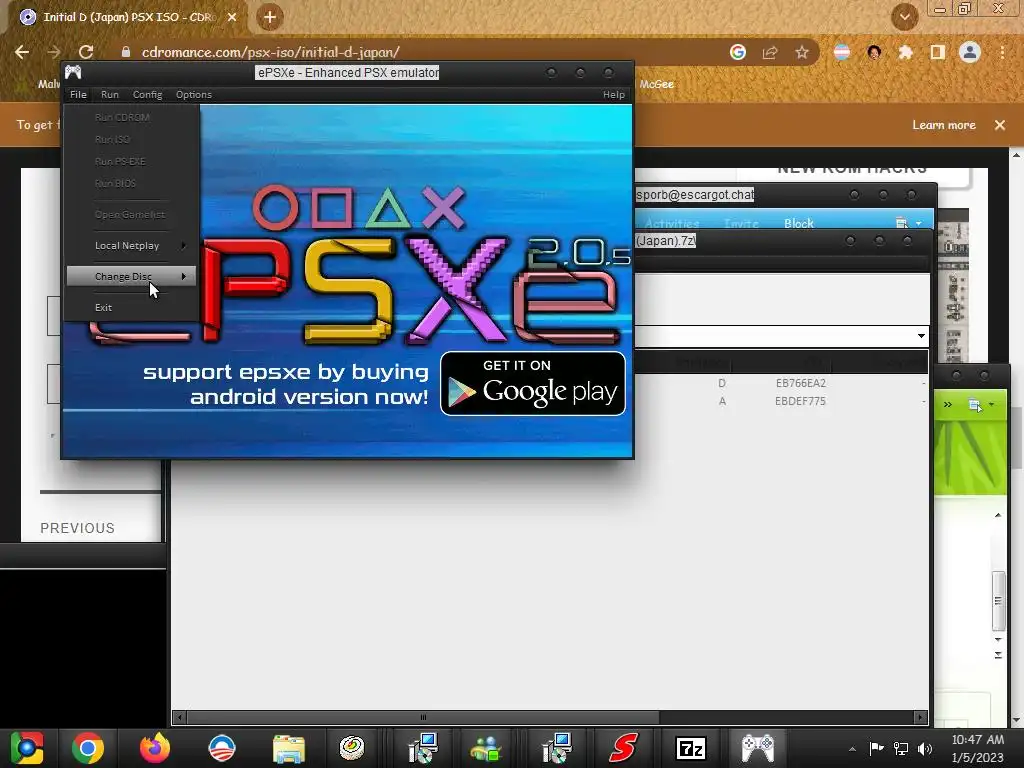Open ePSXe gamepad icon on taskbar
The image size is (1024, 768).
758,748
